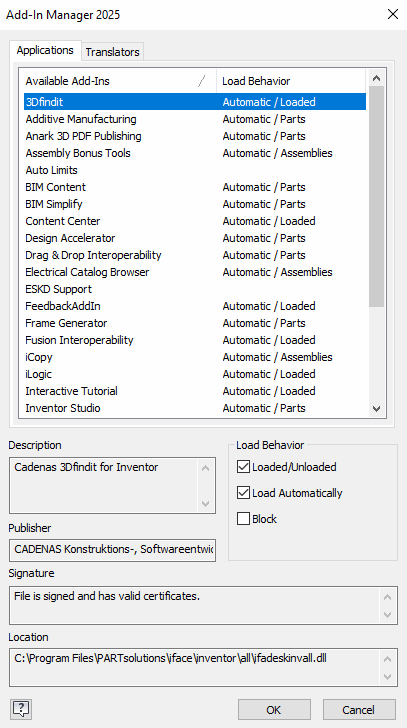Select the BIM Simplify add-in
The height and width of the screenshot is (728, 407).
[x=195, y=204]
